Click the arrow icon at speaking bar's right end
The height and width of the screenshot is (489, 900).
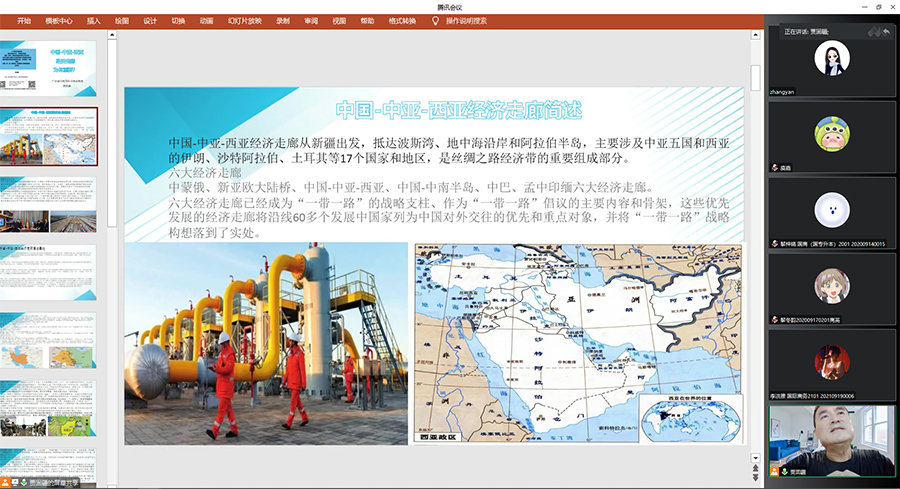pyautogui.click(x=886, y=32)
